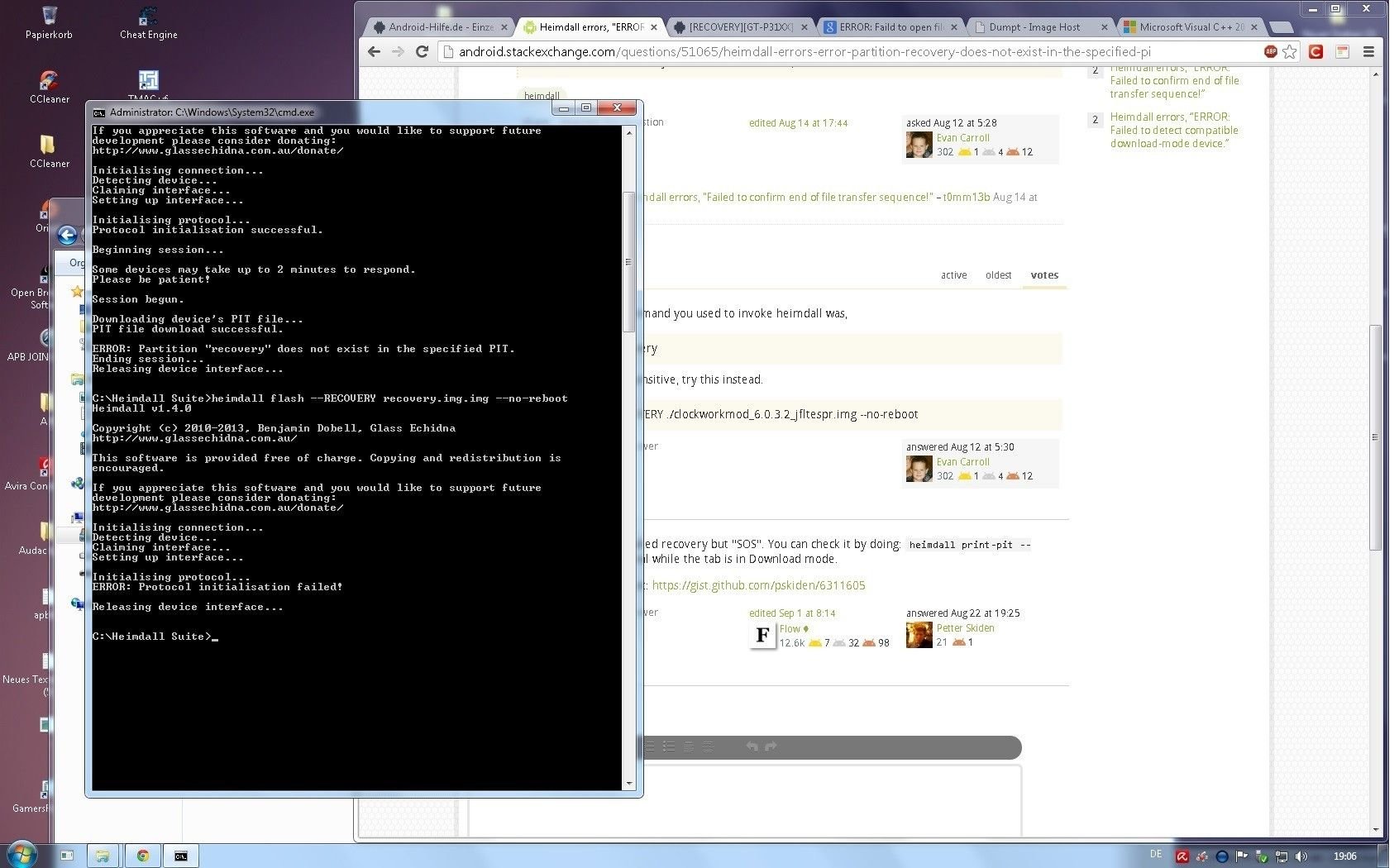Click the cmd.exe window title bar icon
This screenshot has height=868, width=1399.
(99, 112)
